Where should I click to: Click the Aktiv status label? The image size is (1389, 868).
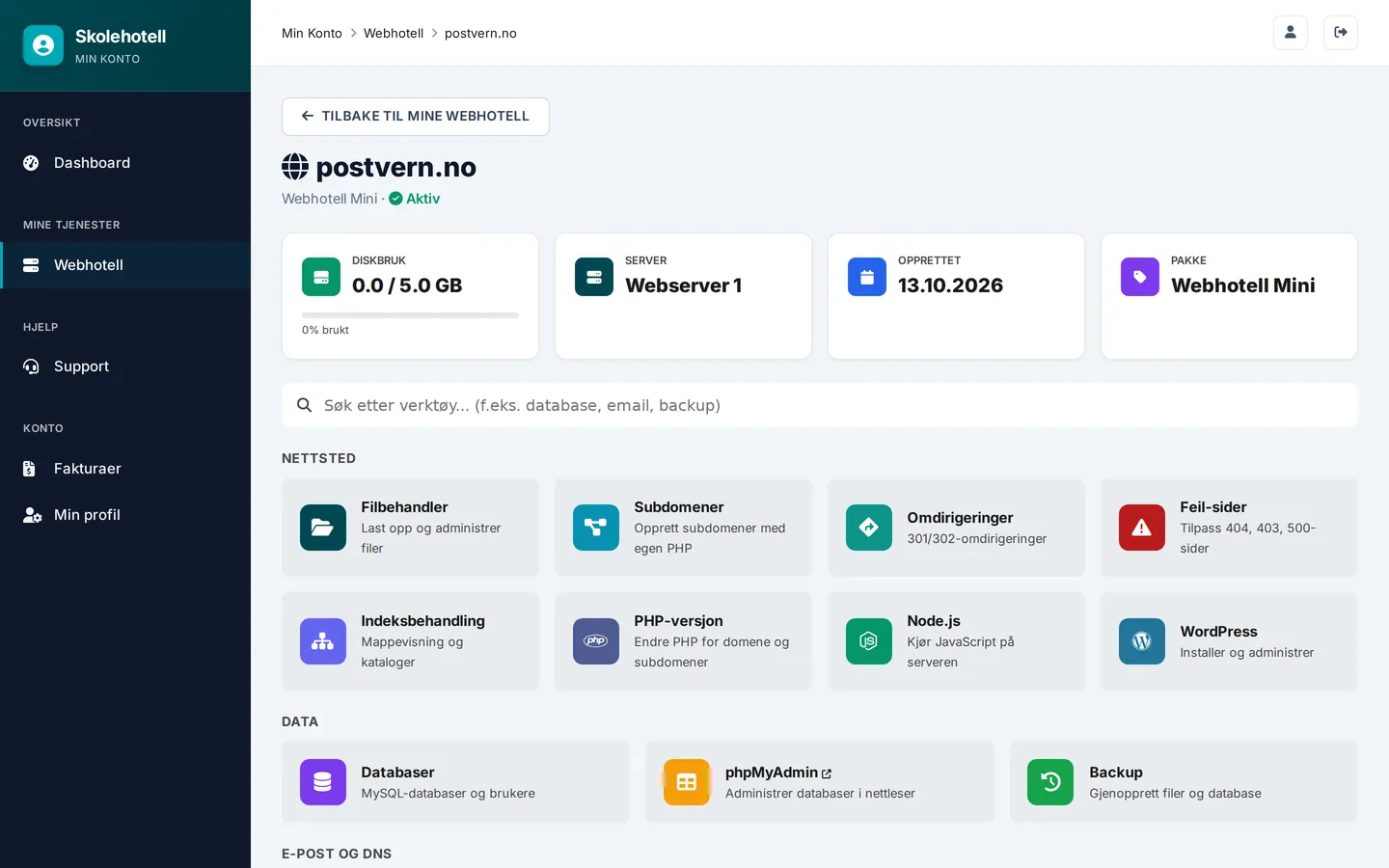point(415,199)
